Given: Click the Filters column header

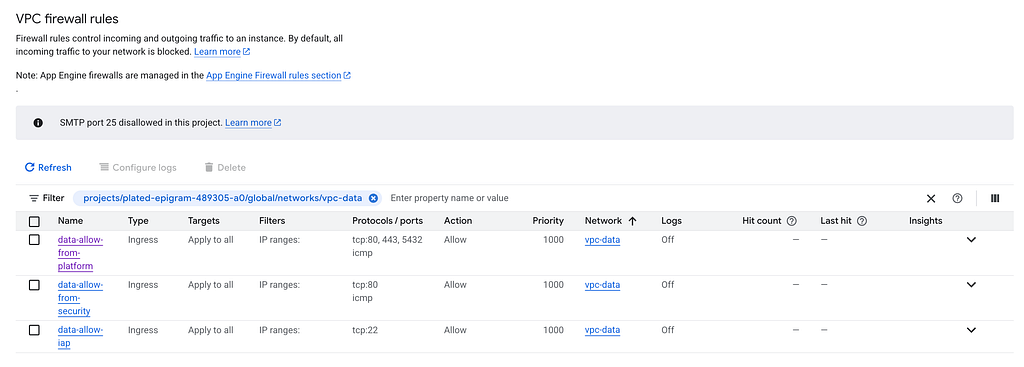Looking at the screenshot, I should (x=272, y=221).
